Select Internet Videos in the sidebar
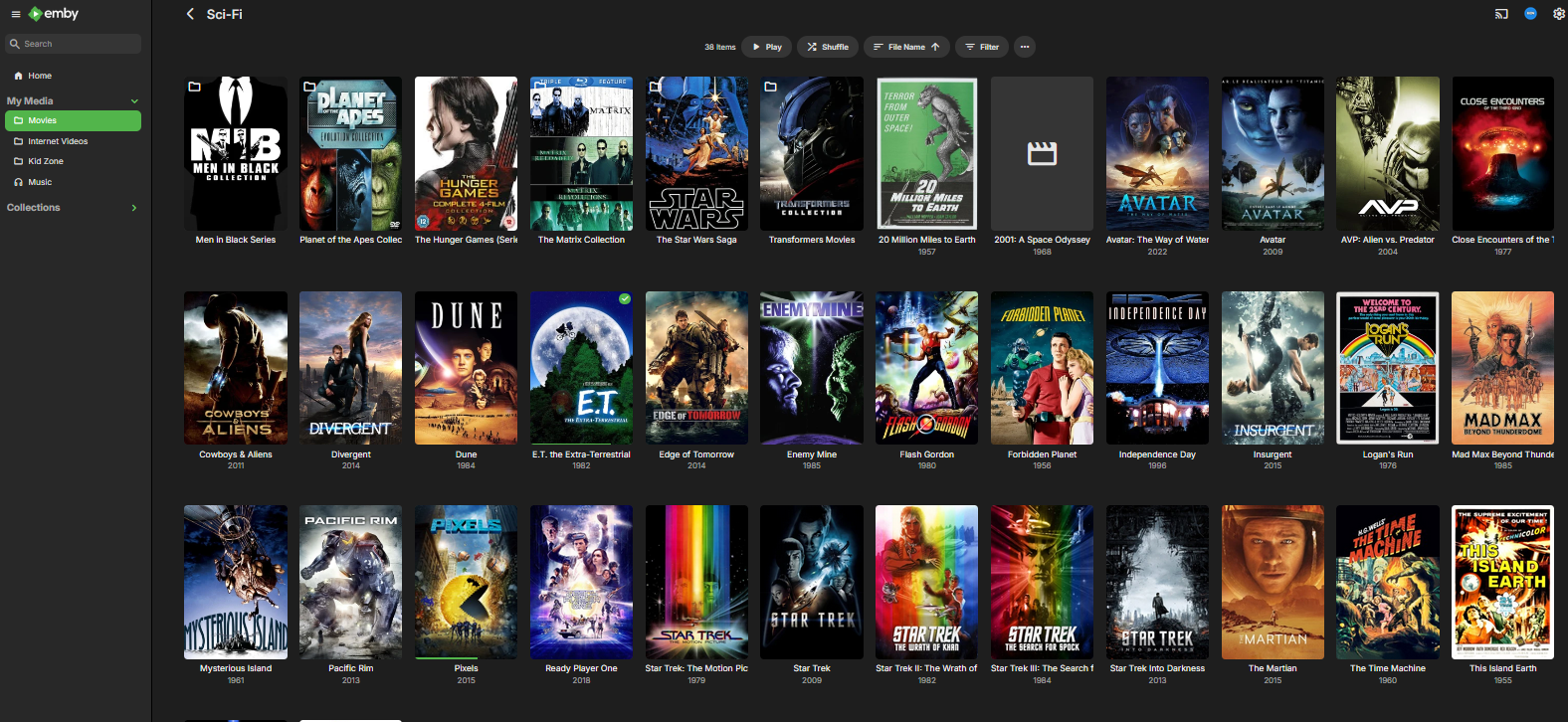This screenshot has height=722, width=1568. click(58, 141)
